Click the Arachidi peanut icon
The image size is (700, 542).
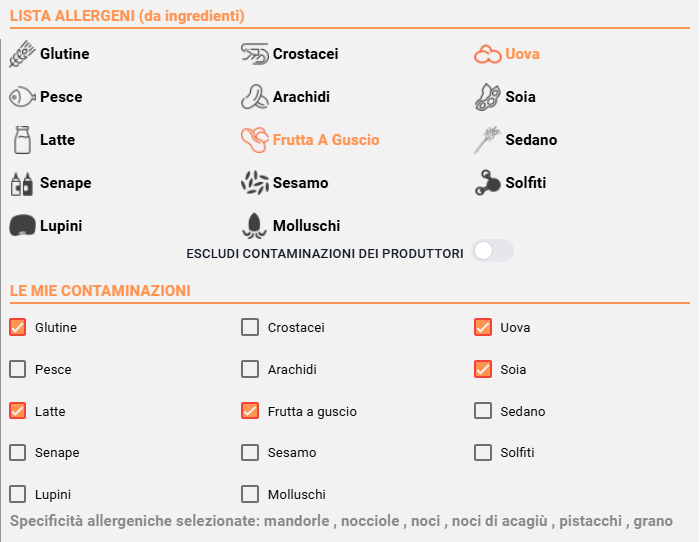click(254, 96)
